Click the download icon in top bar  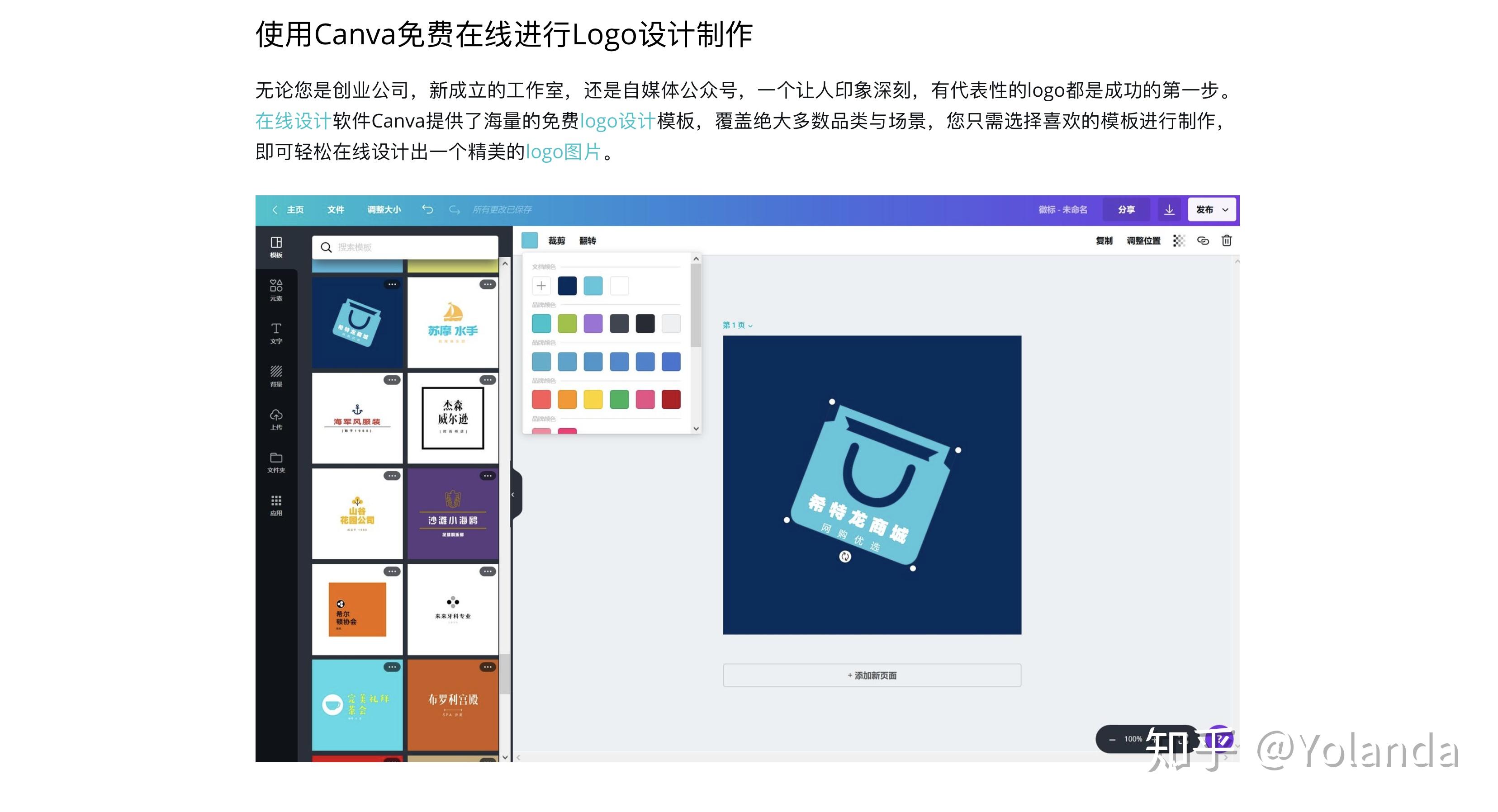point(1169,210)
